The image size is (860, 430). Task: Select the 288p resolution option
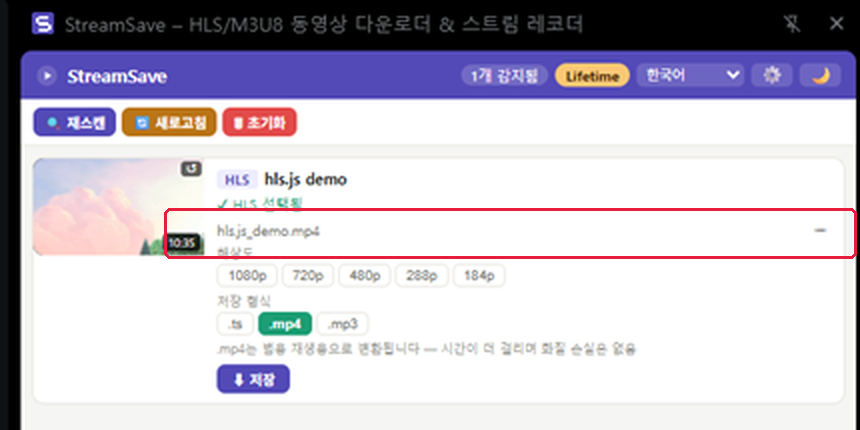point(422,276)
